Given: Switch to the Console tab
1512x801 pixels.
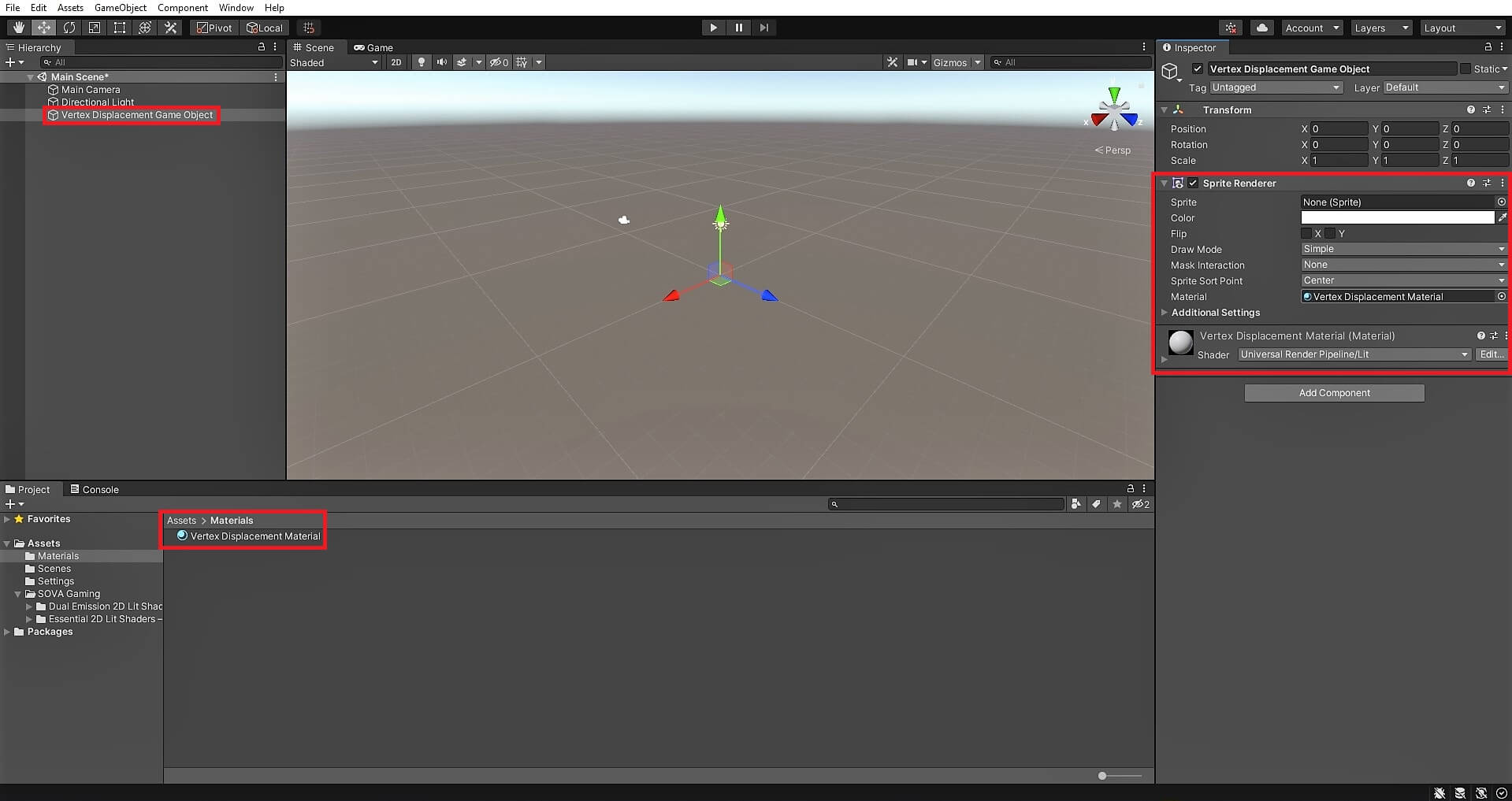Looking at the screenshot, I should 95,489.
